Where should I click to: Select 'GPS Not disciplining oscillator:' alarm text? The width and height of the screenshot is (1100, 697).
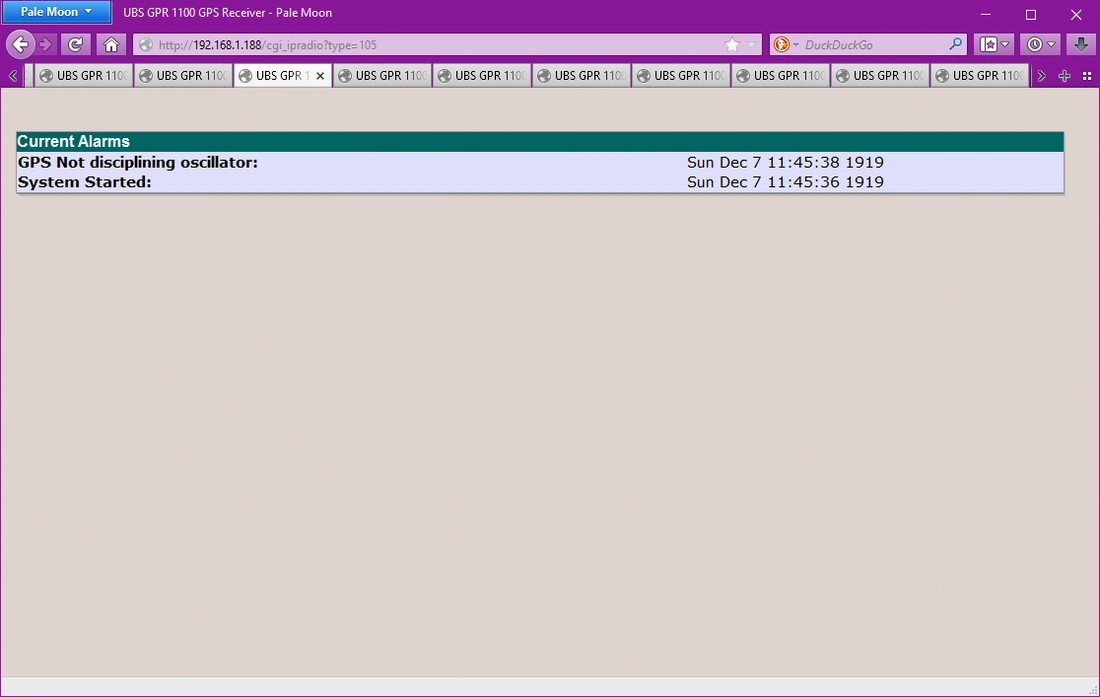[138, 162]
